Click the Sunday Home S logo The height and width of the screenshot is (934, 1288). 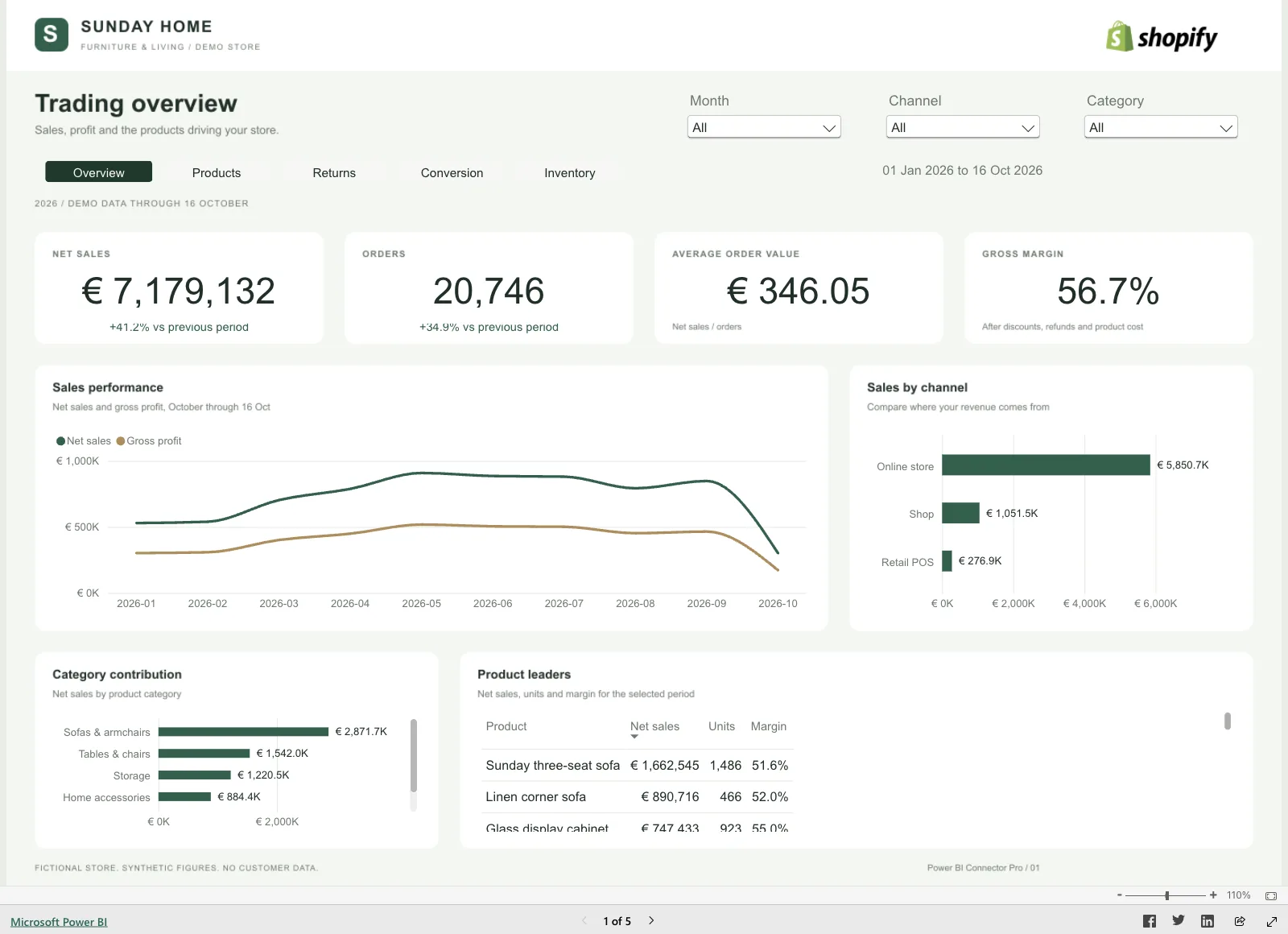[52, 35]
